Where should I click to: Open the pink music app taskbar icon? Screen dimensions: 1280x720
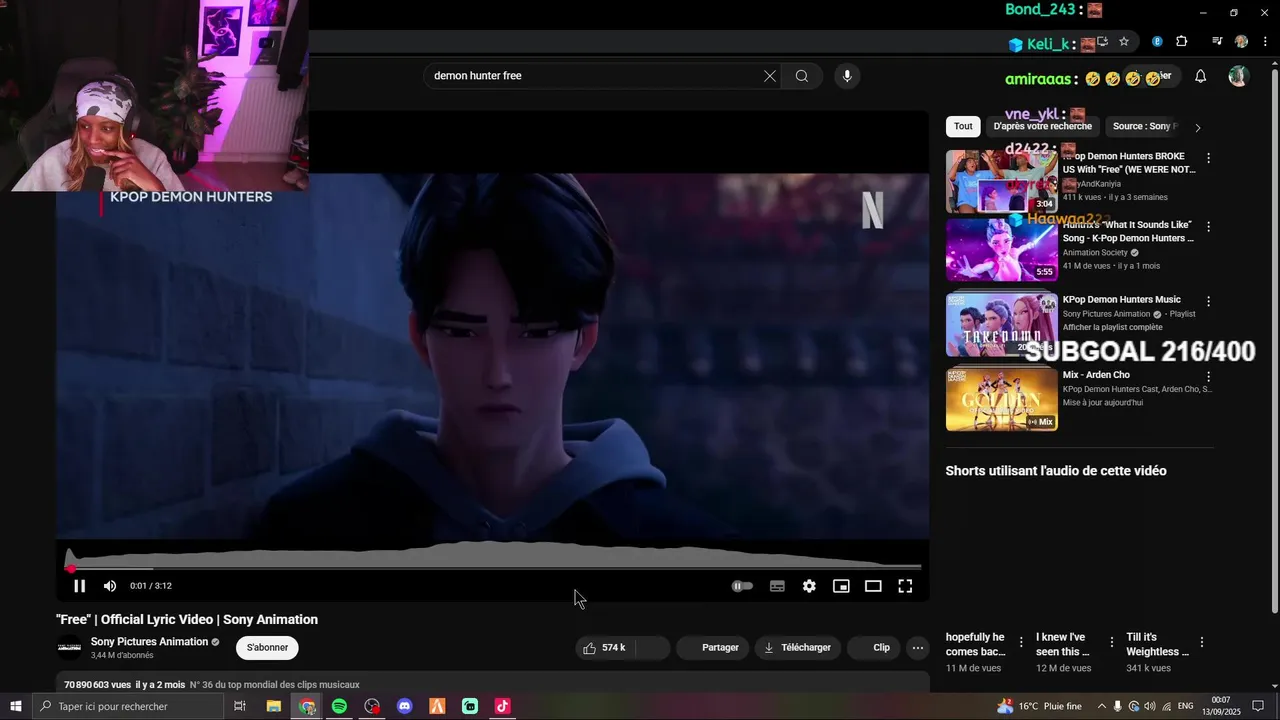502,706
